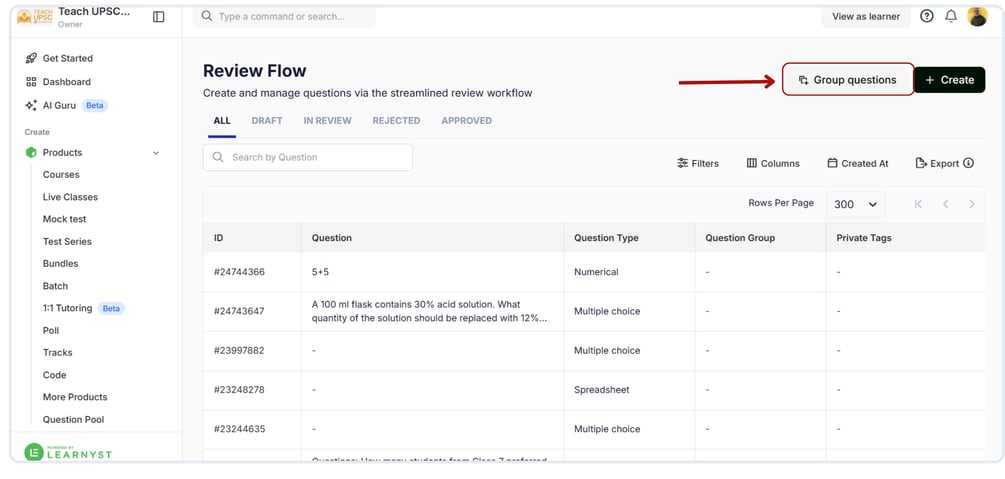
Task: Click the Group questions button
Action: click(x=848, y=80)
